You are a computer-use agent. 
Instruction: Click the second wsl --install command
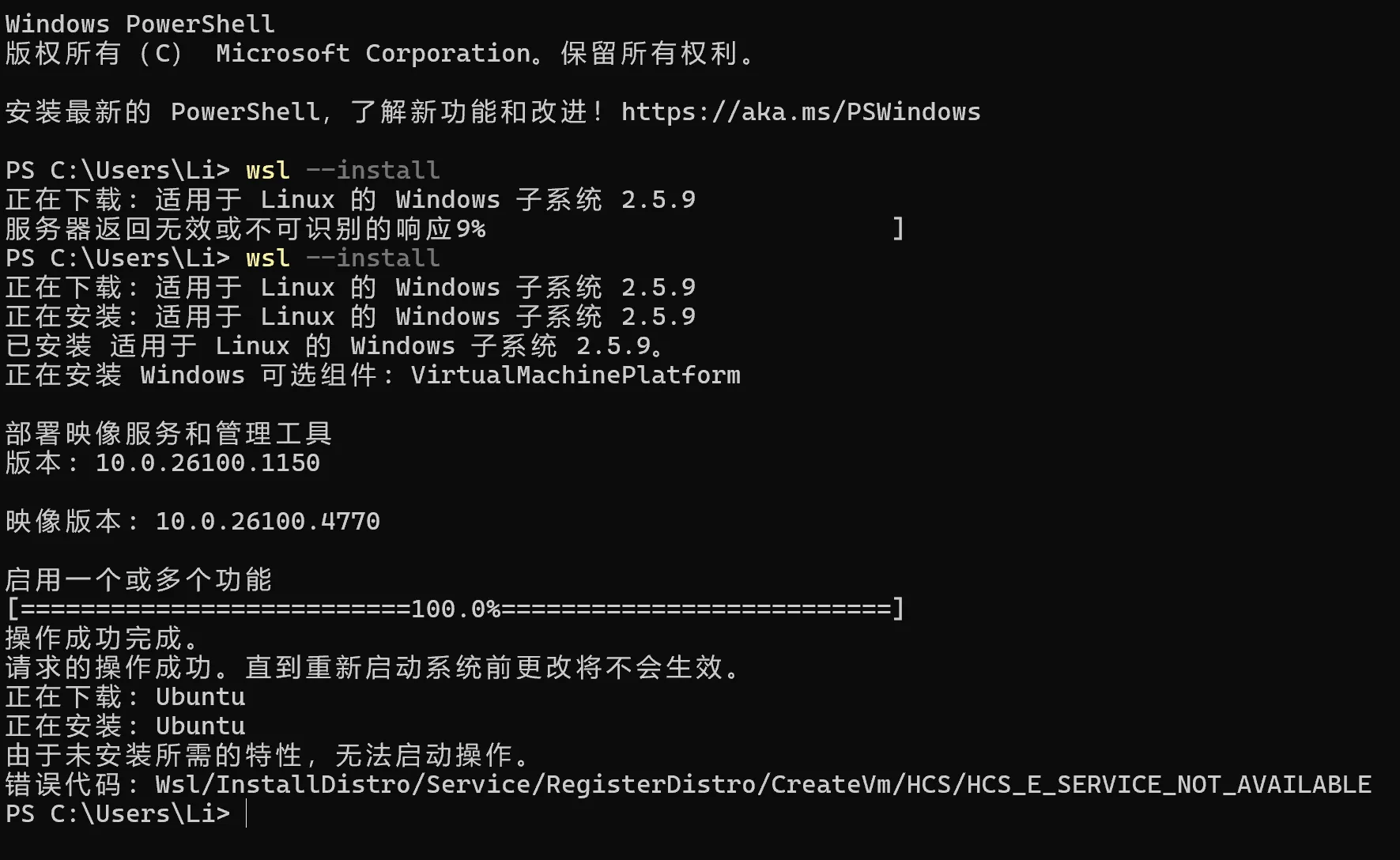(x=342, y=258)
